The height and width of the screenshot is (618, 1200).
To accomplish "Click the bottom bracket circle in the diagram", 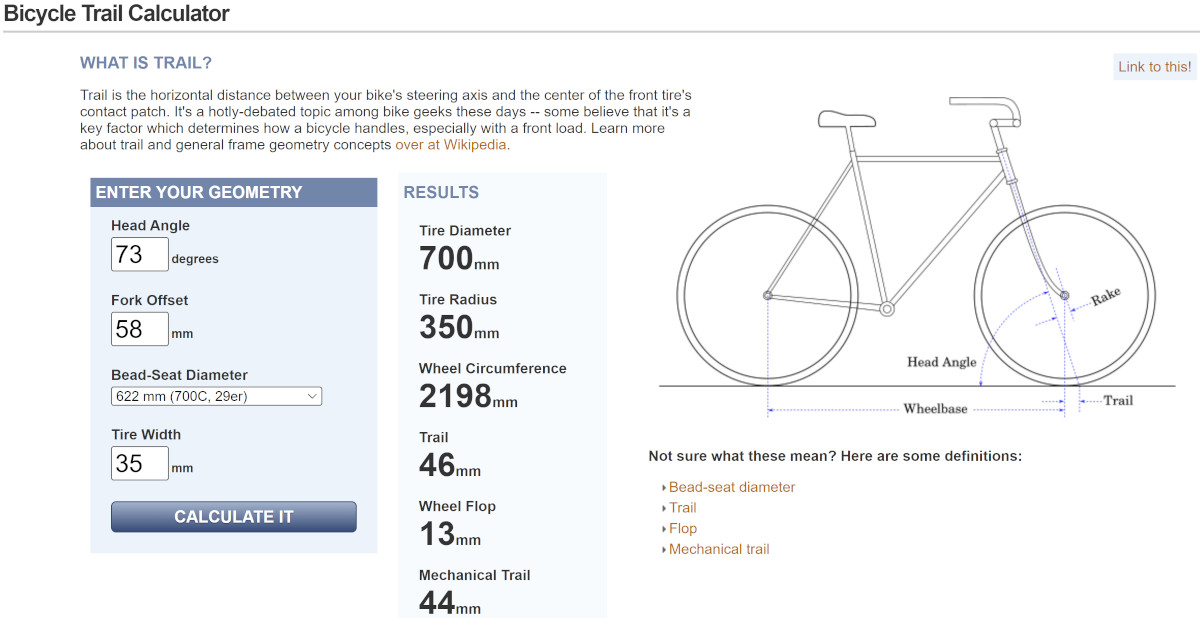I will point(886,309).
